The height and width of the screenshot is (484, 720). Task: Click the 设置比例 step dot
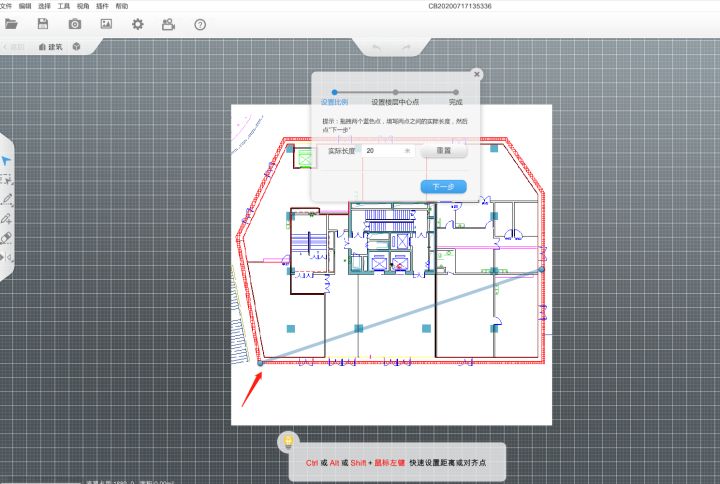pyautogui.click(x=334, y=92)
